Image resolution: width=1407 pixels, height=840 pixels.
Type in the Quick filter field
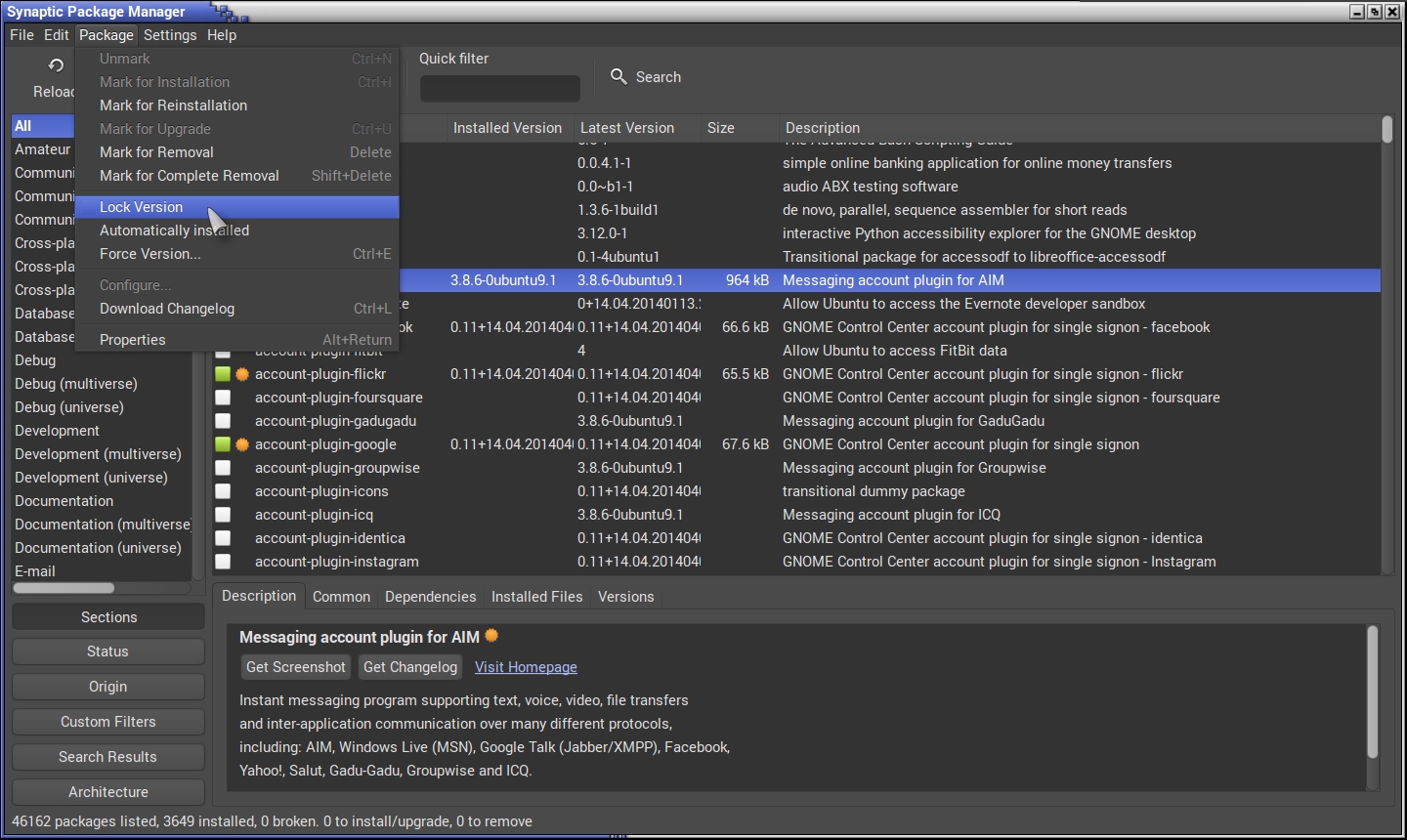[499, 89]
